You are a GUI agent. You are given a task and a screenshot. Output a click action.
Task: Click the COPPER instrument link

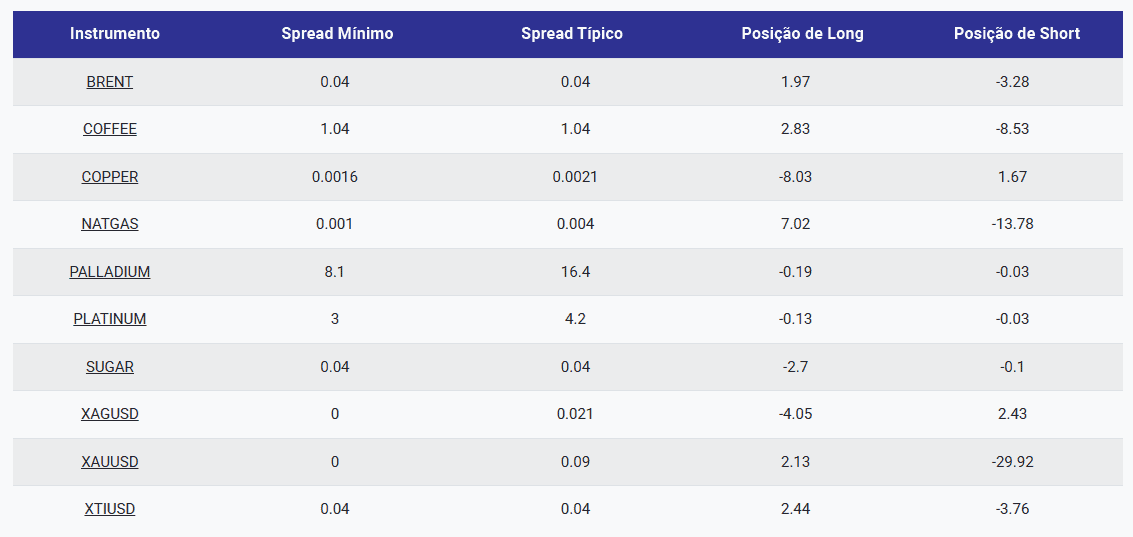point(110,177)
